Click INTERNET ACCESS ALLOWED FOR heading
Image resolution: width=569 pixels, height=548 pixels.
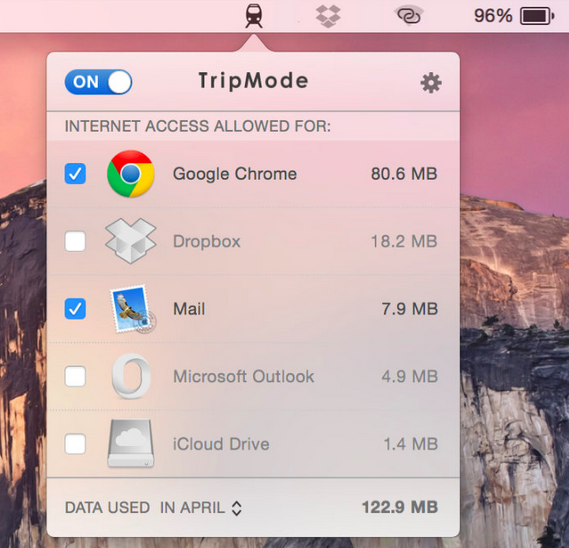coord(198,126)
